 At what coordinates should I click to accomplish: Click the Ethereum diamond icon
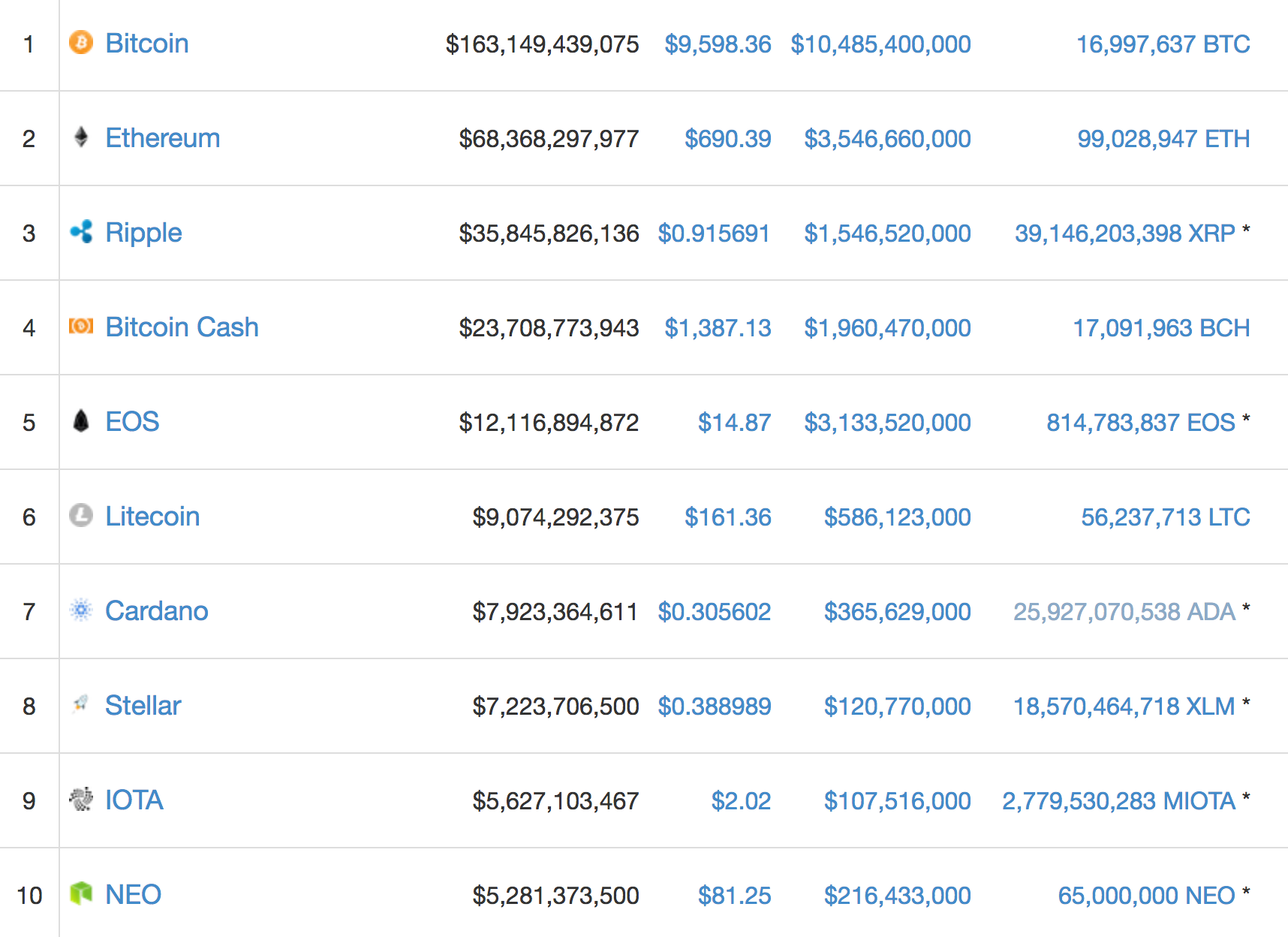[x=81, y=137]
